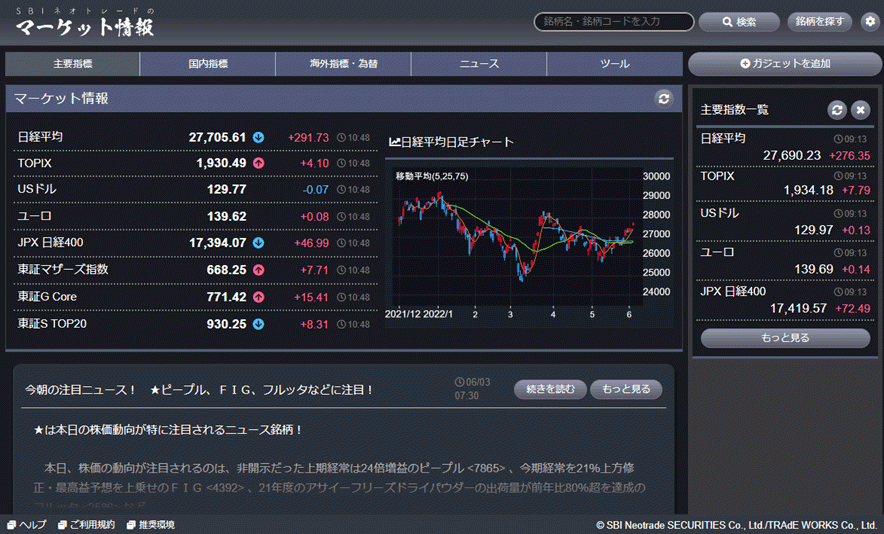Click the down arrow icon beside JPX 日経400
The image size is (884, 534).
pyautogui.click(x=258, y=243)
